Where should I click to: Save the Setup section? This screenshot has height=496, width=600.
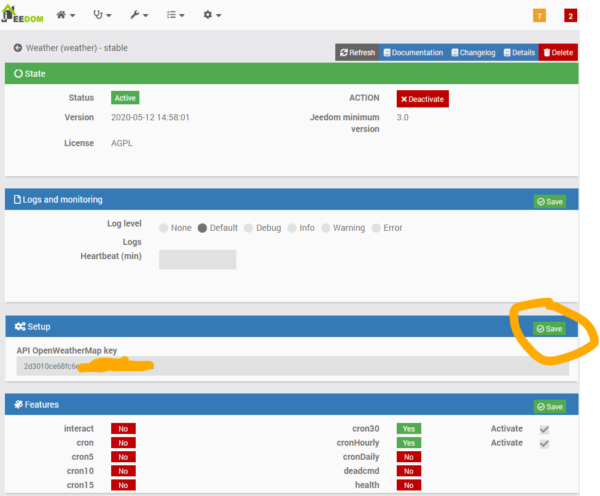(549, 328)
